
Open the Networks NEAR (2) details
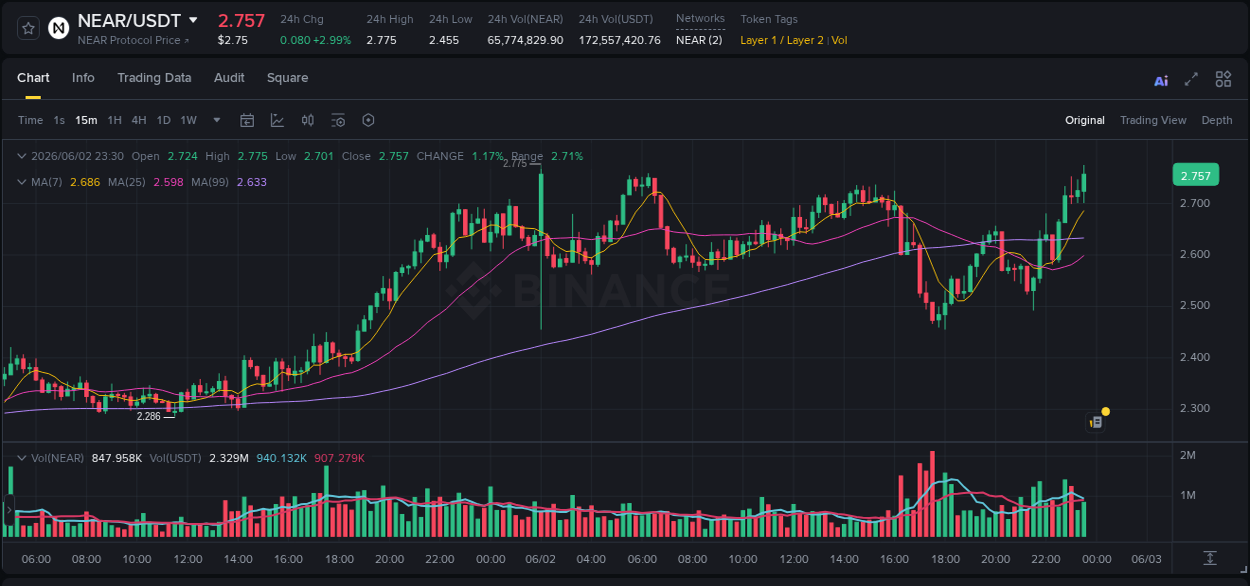point(699,40)
